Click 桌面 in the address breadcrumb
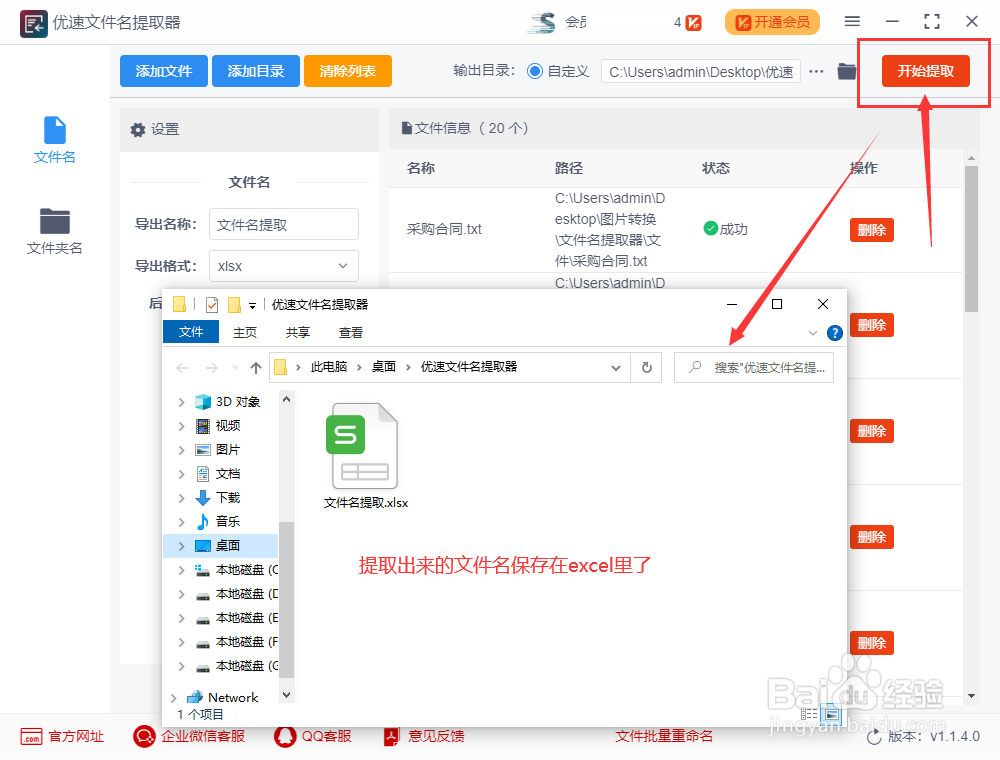Image resolution: width=1000 pixels, height=760 pixels. 384,367
